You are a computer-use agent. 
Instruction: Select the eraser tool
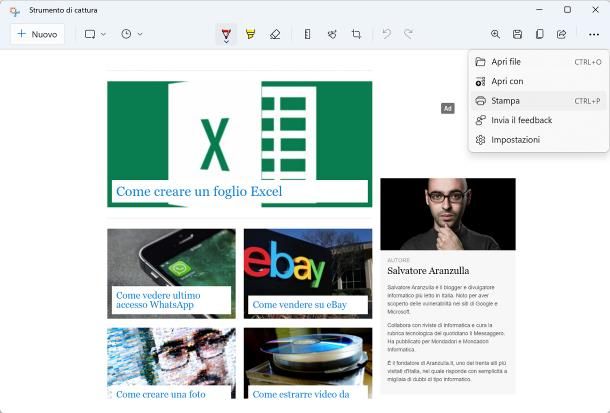[x=275, y=34]
